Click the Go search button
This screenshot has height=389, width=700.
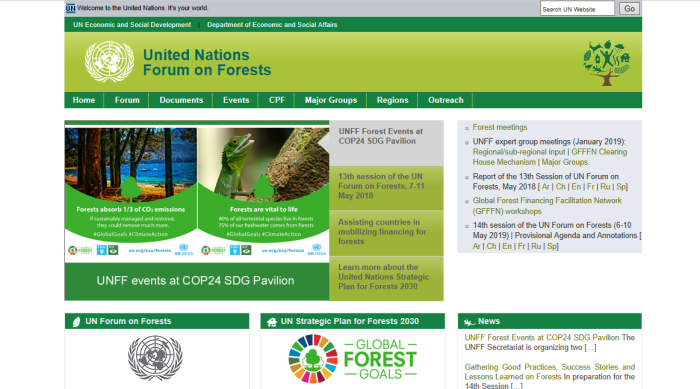coord(629,8)
